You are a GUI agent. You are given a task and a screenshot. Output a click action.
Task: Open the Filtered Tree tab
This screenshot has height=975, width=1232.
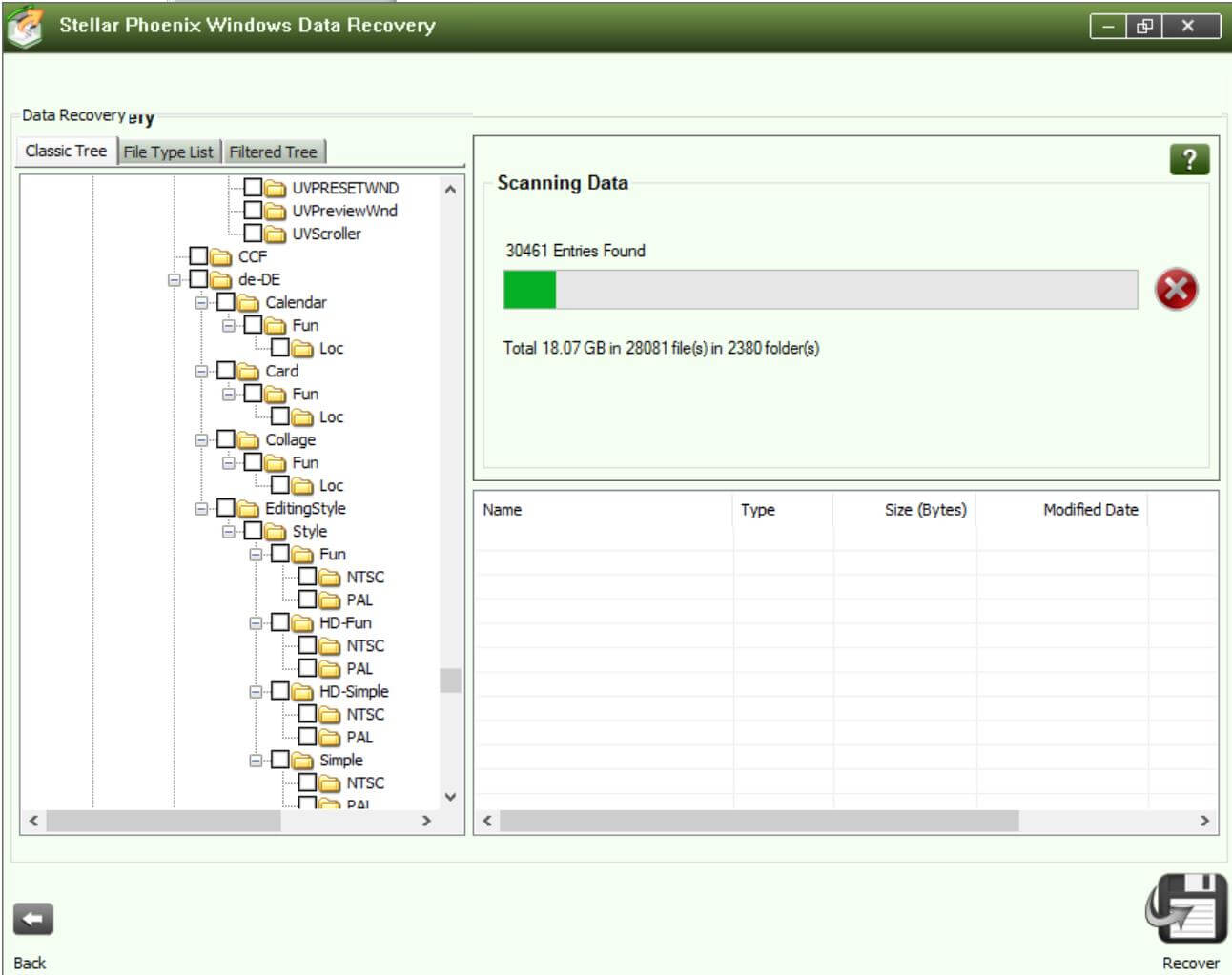click(273, 152)
